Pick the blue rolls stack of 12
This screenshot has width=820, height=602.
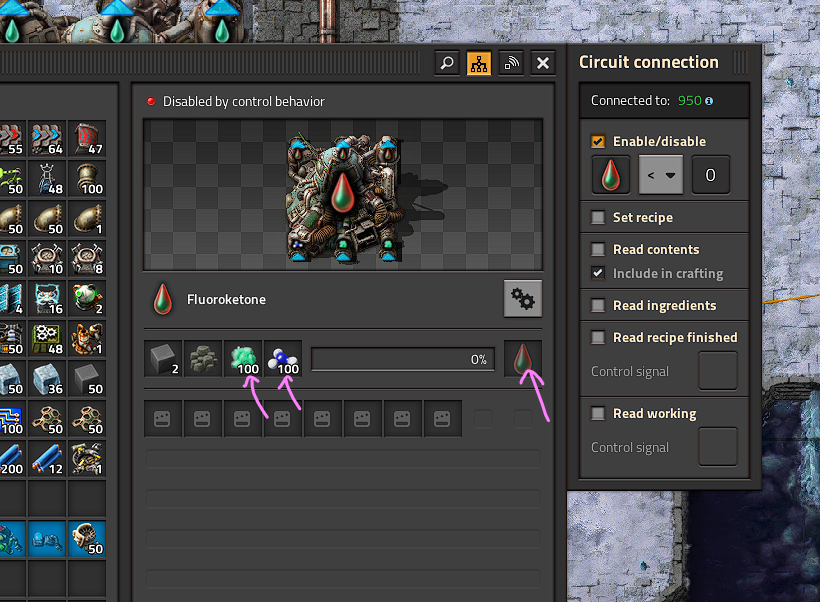point(48,459)
